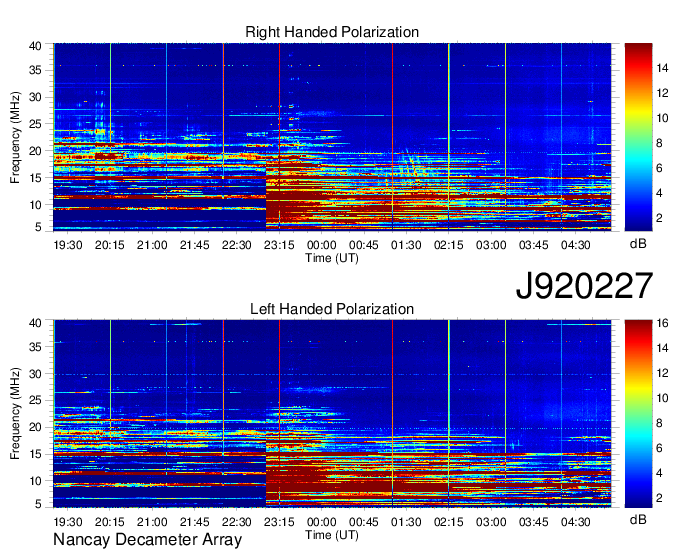Click the 8 value on top colorbar
The image size is (680, 552).
(x=659, y=143)
